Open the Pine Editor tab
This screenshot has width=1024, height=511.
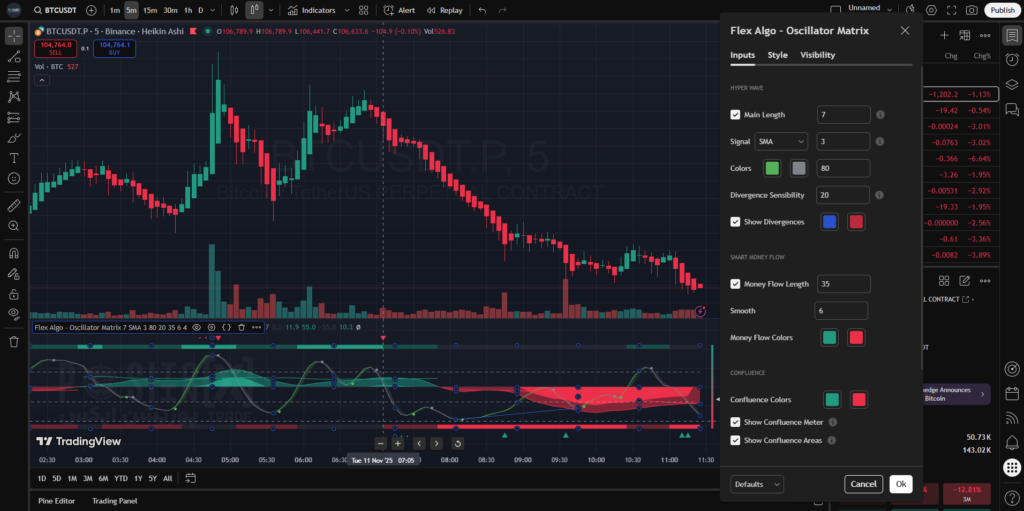tap(57, 501)
